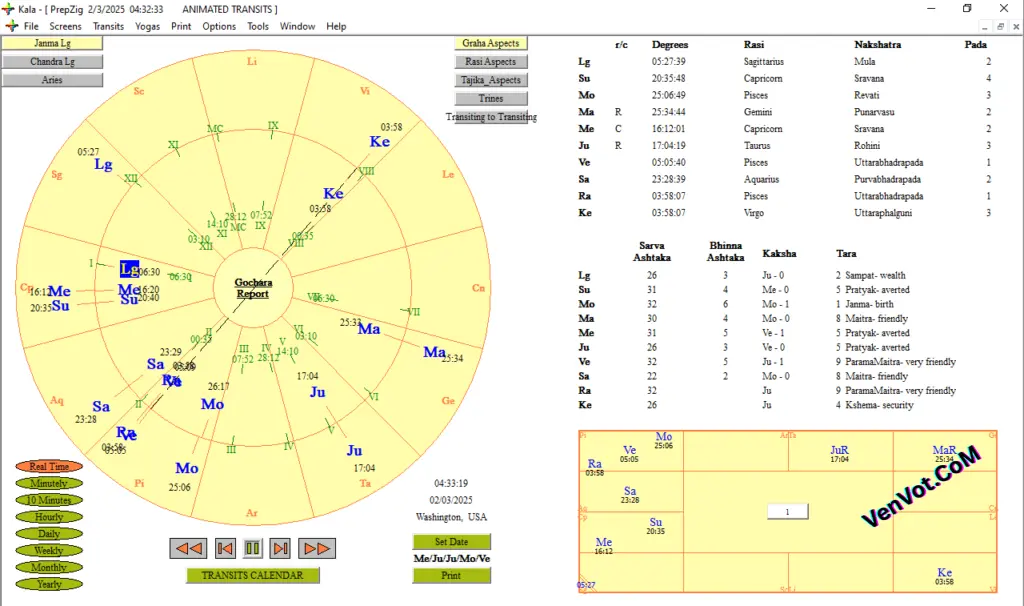Click Rohini nakshatra in Ju row
The width and height of the screenshot is (1024, 606).
click(x=867, y=146)
